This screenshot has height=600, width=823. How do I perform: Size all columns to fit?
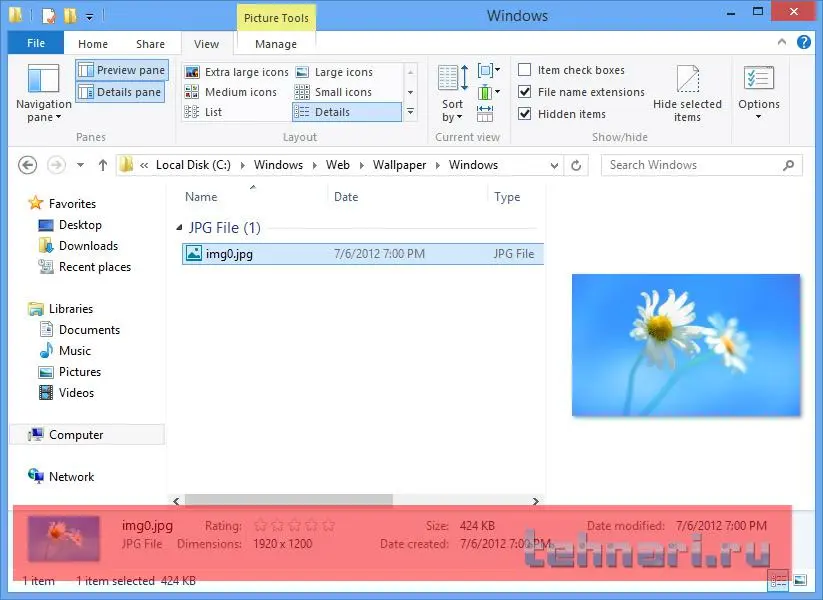(484, 113)
